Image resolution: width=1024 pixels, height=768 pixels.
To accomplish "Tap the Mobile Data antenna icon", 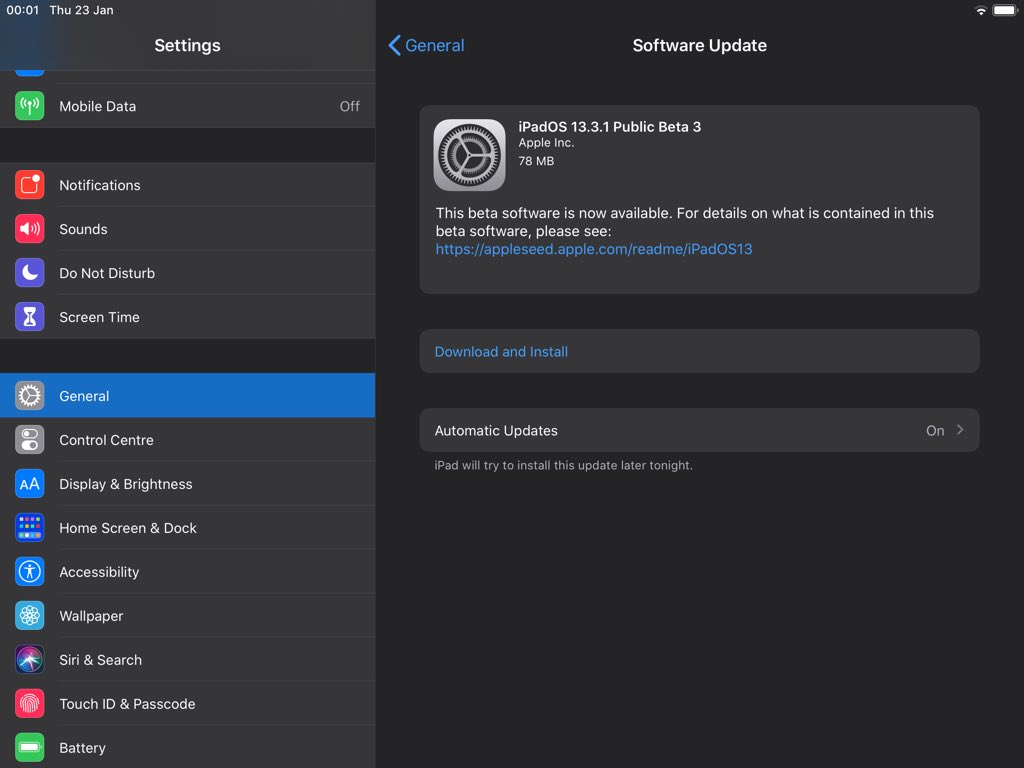I will coord(29,106).
